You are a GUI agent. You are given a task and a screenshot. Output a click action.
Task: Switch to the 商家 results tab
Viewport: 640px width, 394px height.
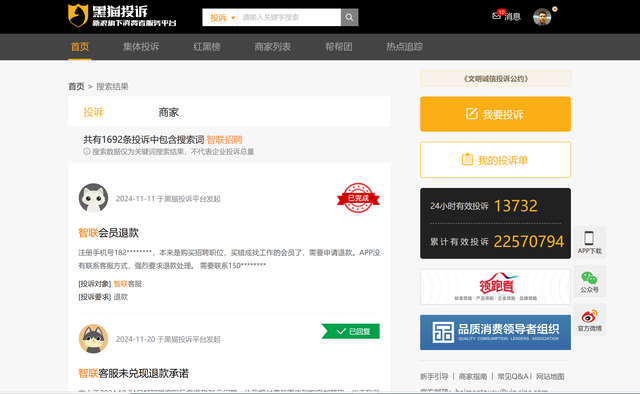click(x=169, y=112)
